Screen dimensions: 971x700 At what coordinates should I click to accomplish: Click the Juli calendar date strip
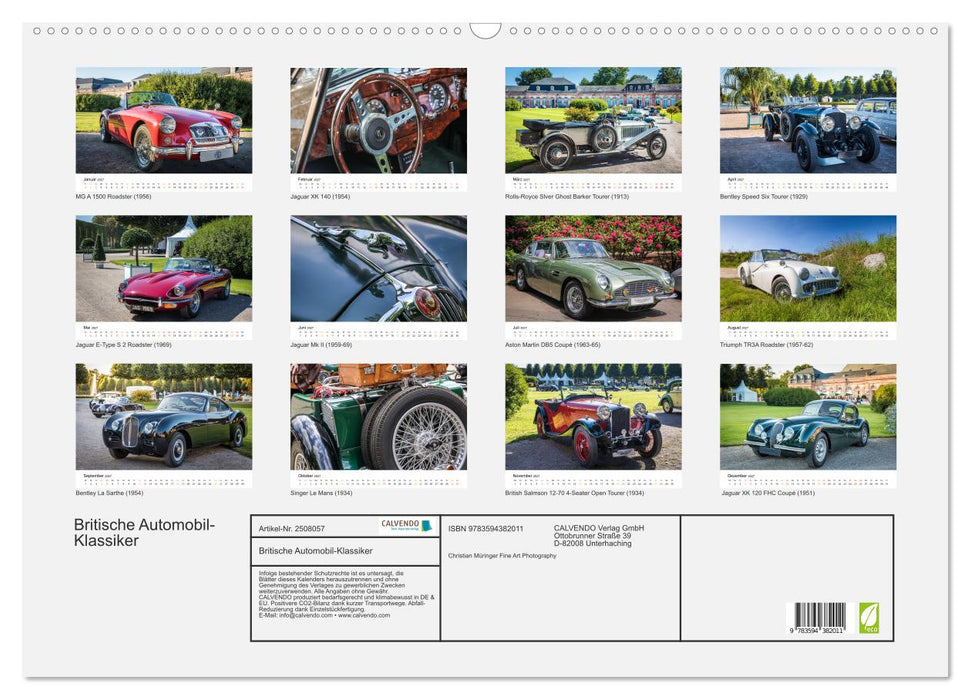pos(593,330)
